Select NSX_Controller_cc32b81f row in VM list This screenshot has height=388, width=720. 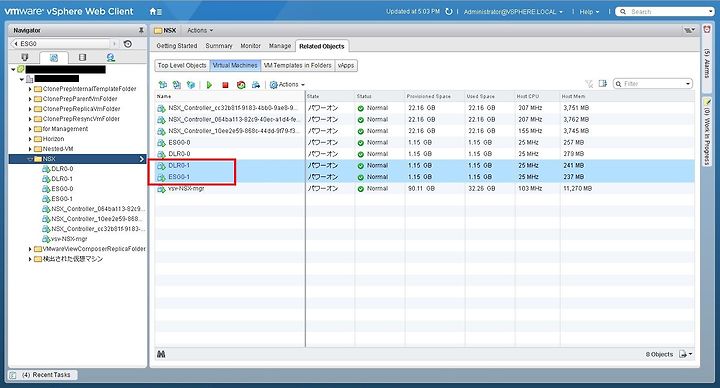coord(424,108)
